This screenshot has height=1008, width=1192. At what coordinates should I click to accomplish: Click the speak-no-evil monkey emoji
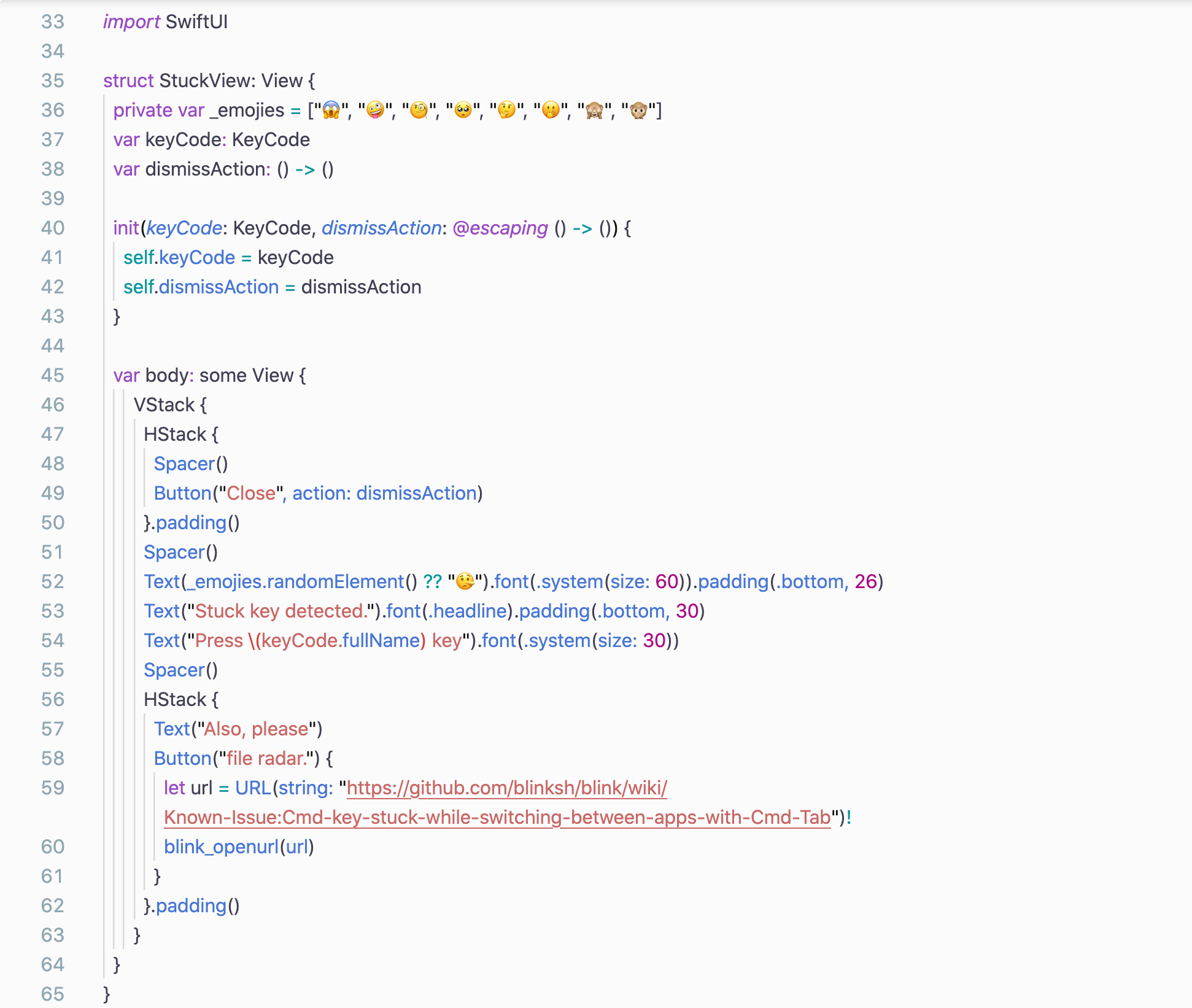click(639, 110)
